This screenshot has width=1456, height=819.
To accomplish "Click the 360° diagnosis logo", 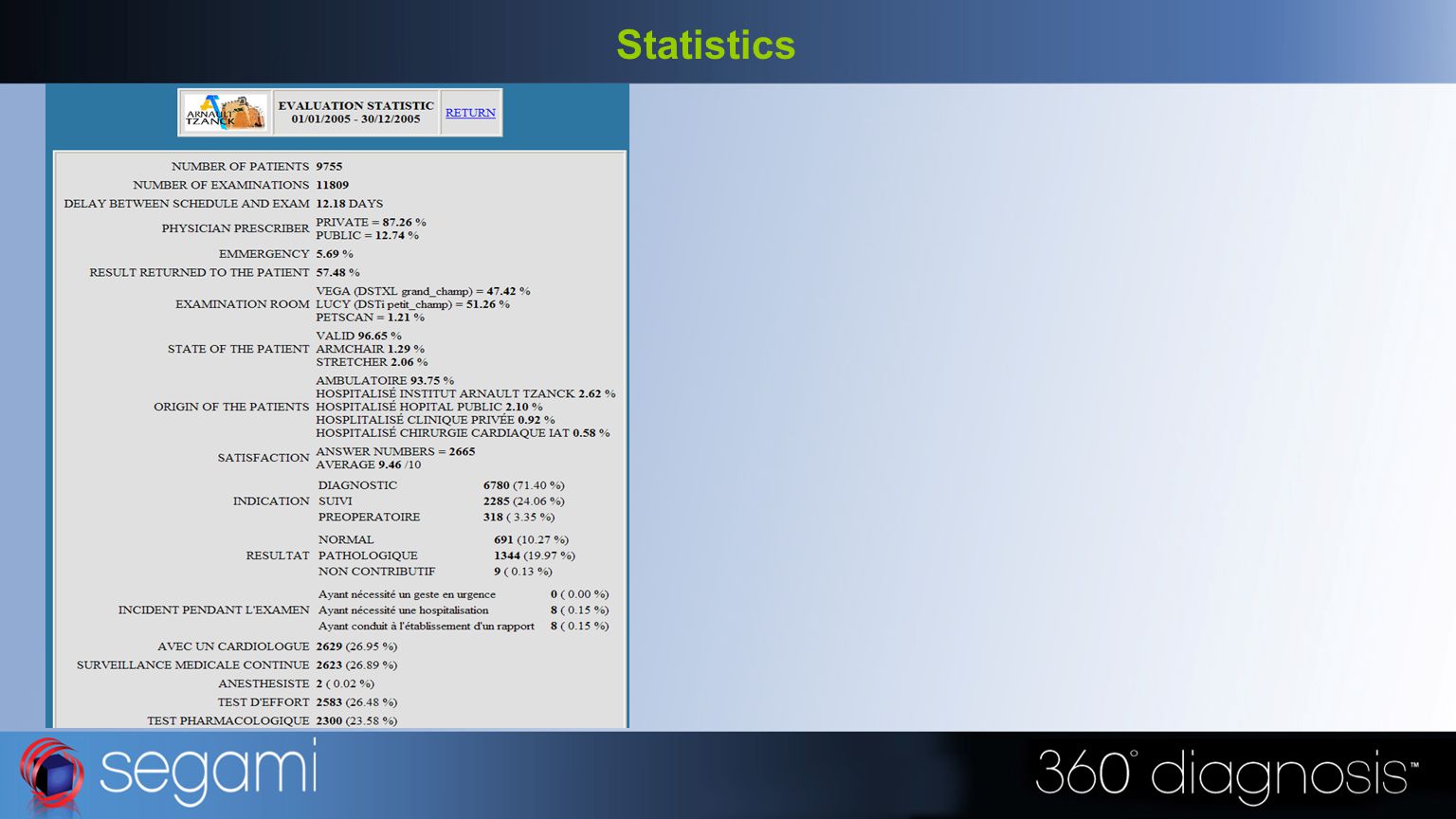I will (1227, 777).
